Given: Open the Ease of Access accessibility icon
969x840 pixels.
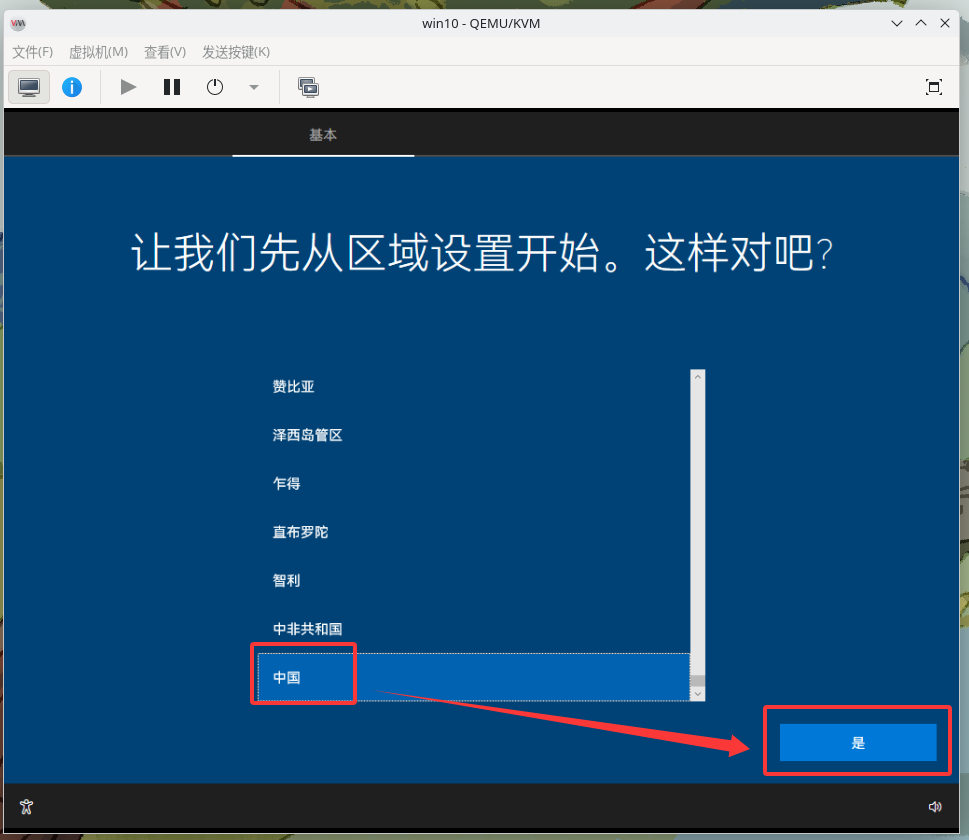Looking at the screenshot, I should tap(26, 806).
